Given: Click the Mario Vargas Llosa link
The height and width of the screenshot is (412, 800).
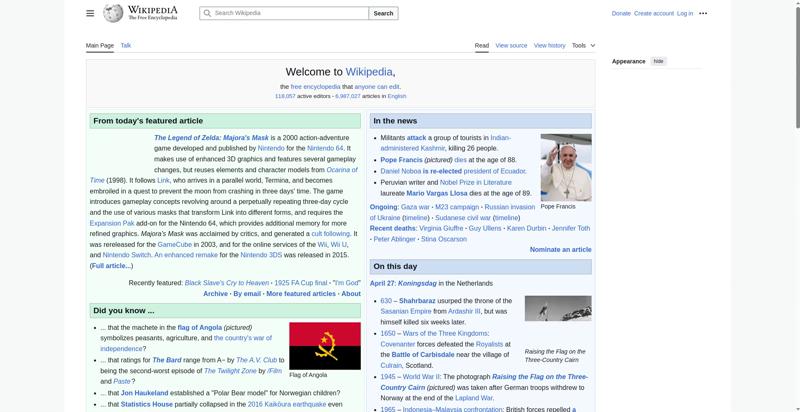Looking at the screenshot, I should tap(437, 193).
